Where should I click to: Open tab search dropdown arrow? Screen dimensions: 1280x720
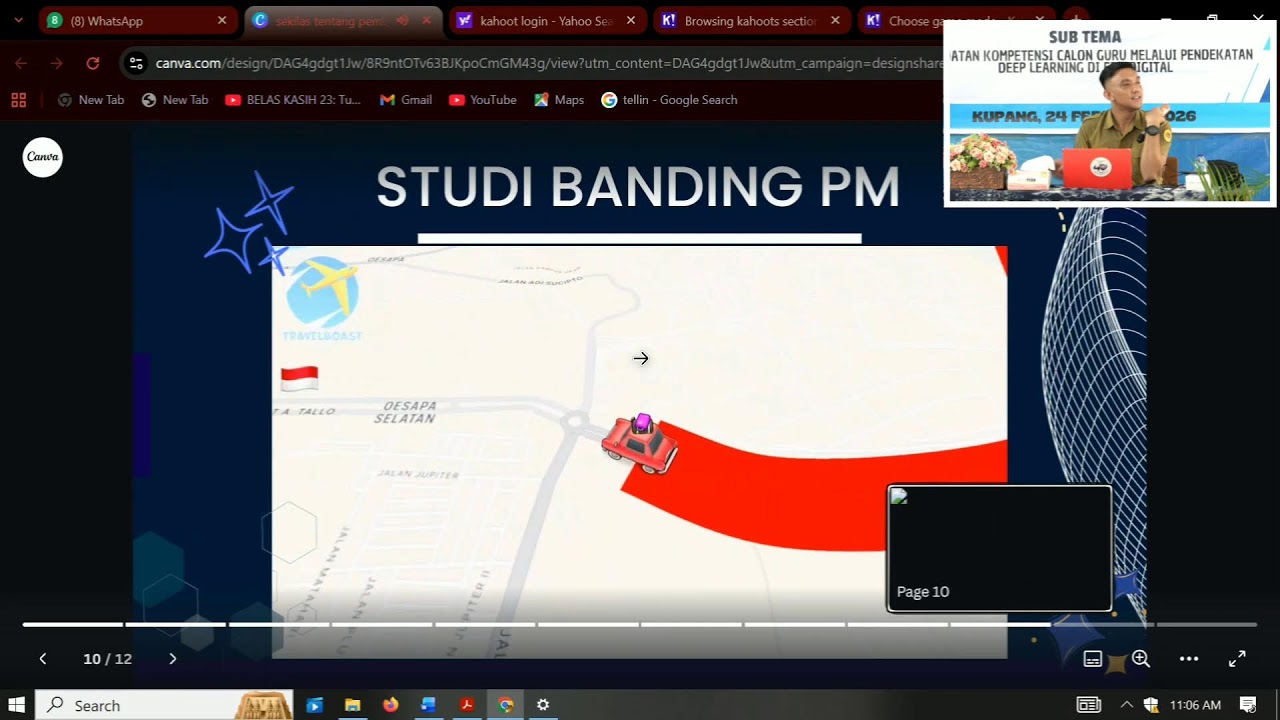pos(18,20)
